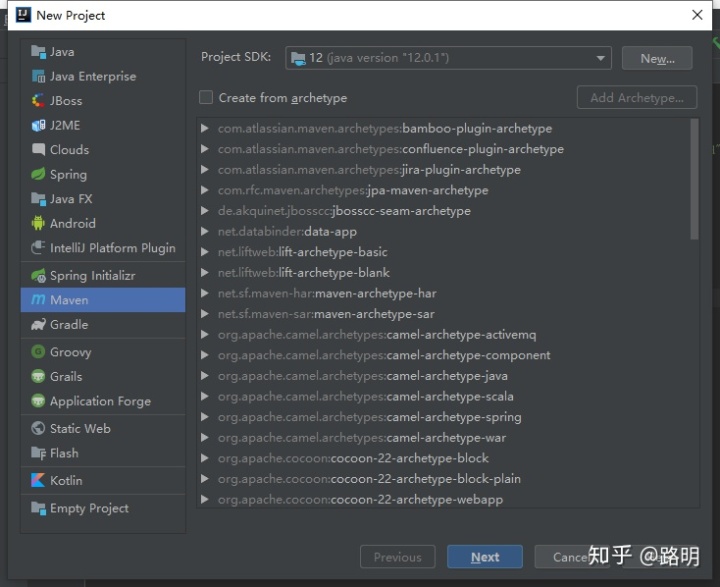This screenshot has width=720, height=587.
Task: Select Kotlin text label in project list
Action: 66,480
